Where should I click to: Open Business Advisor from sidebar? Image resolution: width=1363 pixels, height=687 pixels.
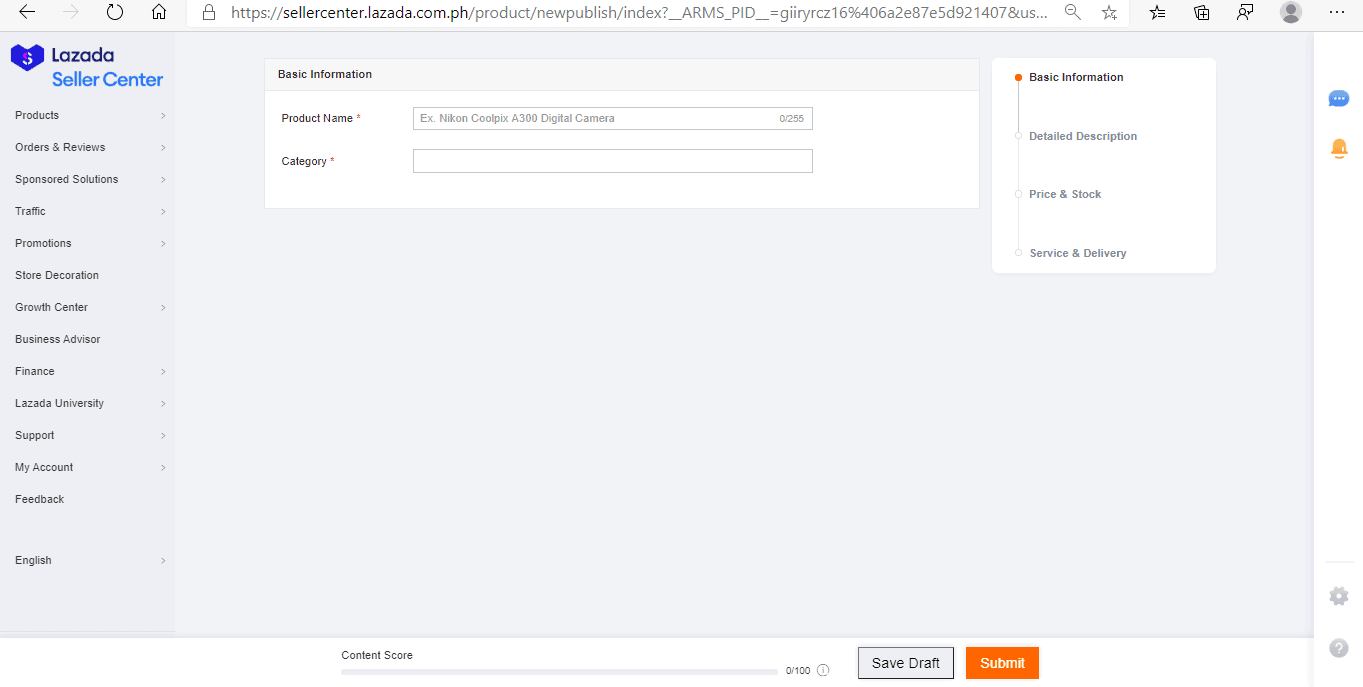(58, 339)
